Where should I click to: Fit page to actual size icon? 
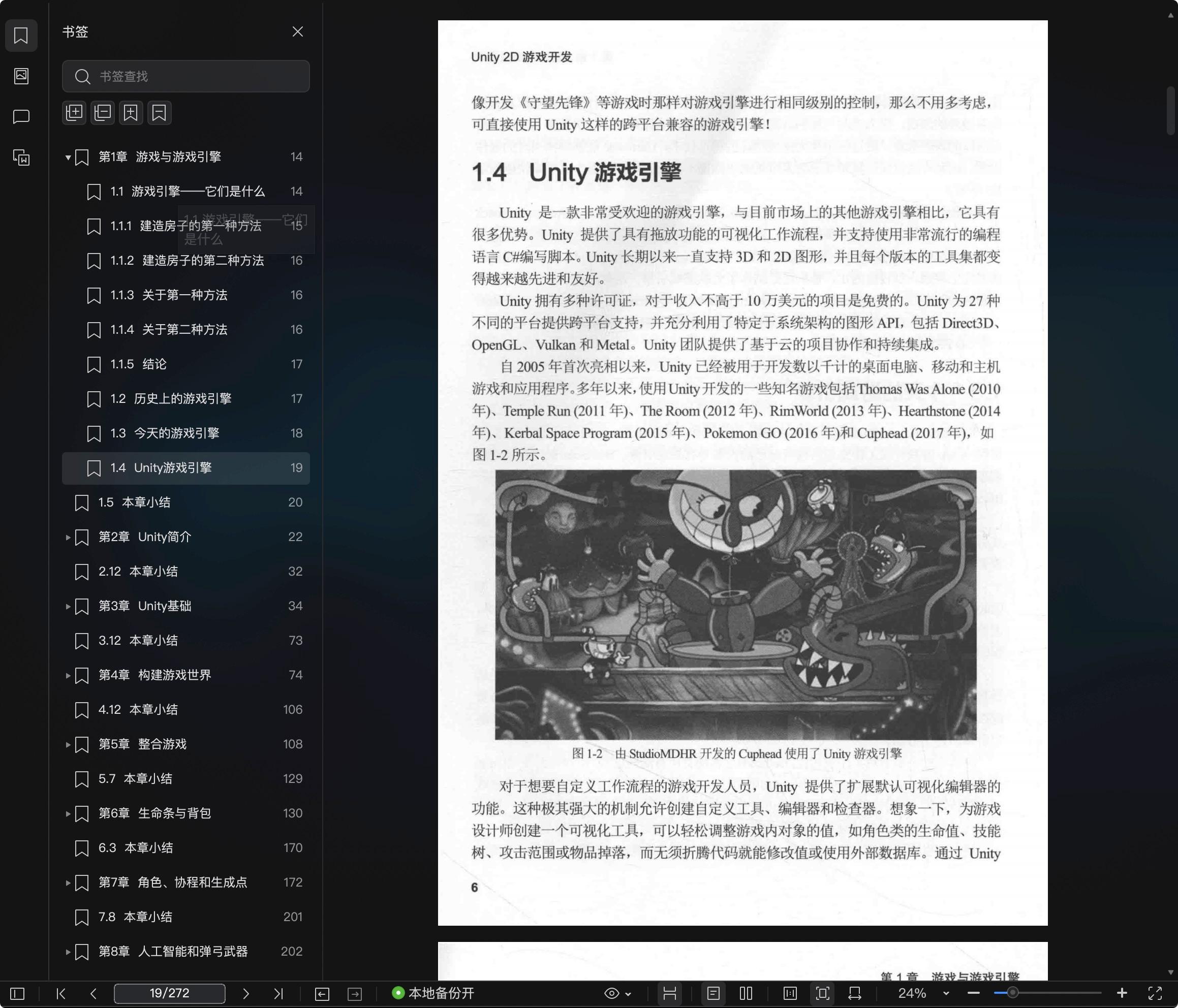coord(790,993)
